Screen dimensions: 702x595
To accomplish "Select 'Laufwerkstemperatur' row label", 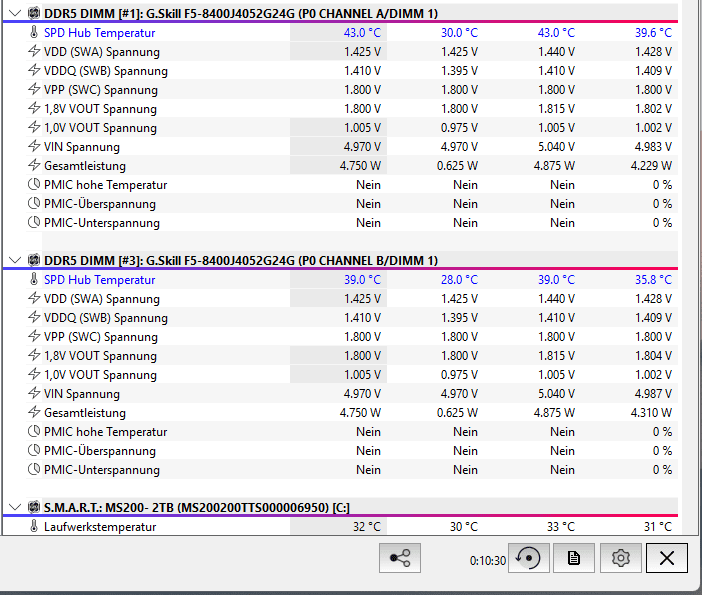I will click(x=100, y=527).
